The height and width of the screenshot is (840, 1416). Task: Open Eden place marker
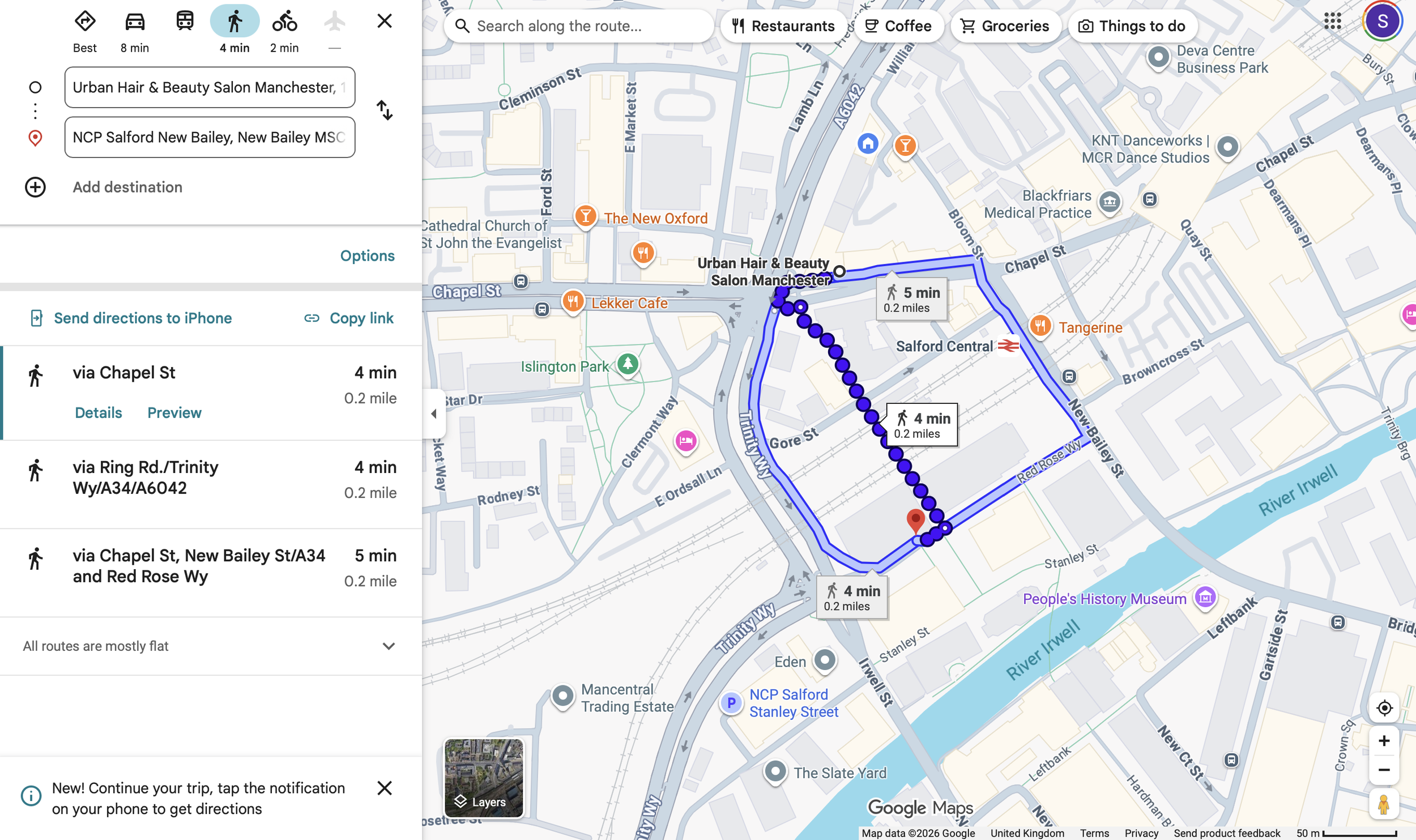click(x=825, y=660)
